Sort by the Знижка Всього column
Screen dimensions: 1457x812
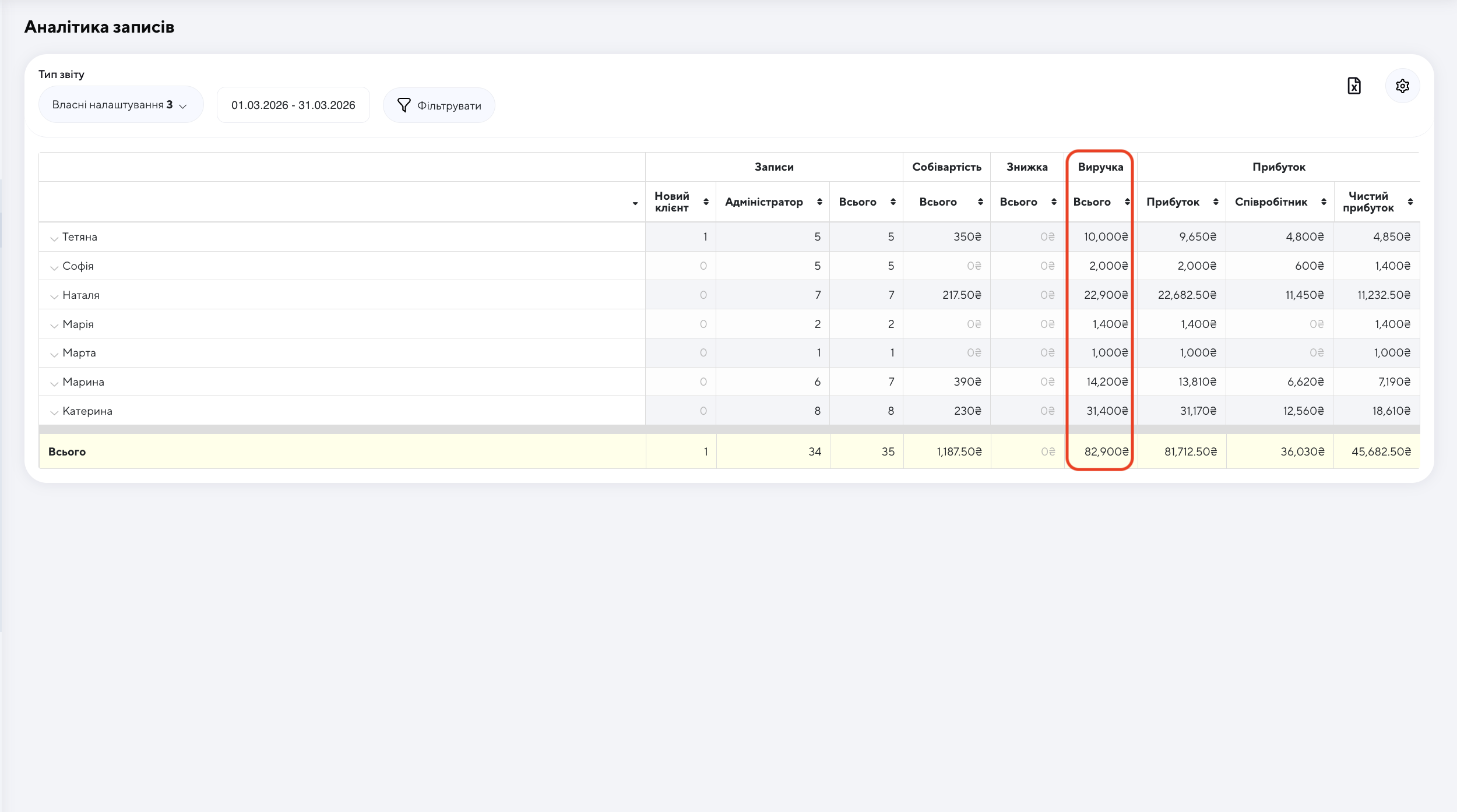click(1054, 202)
